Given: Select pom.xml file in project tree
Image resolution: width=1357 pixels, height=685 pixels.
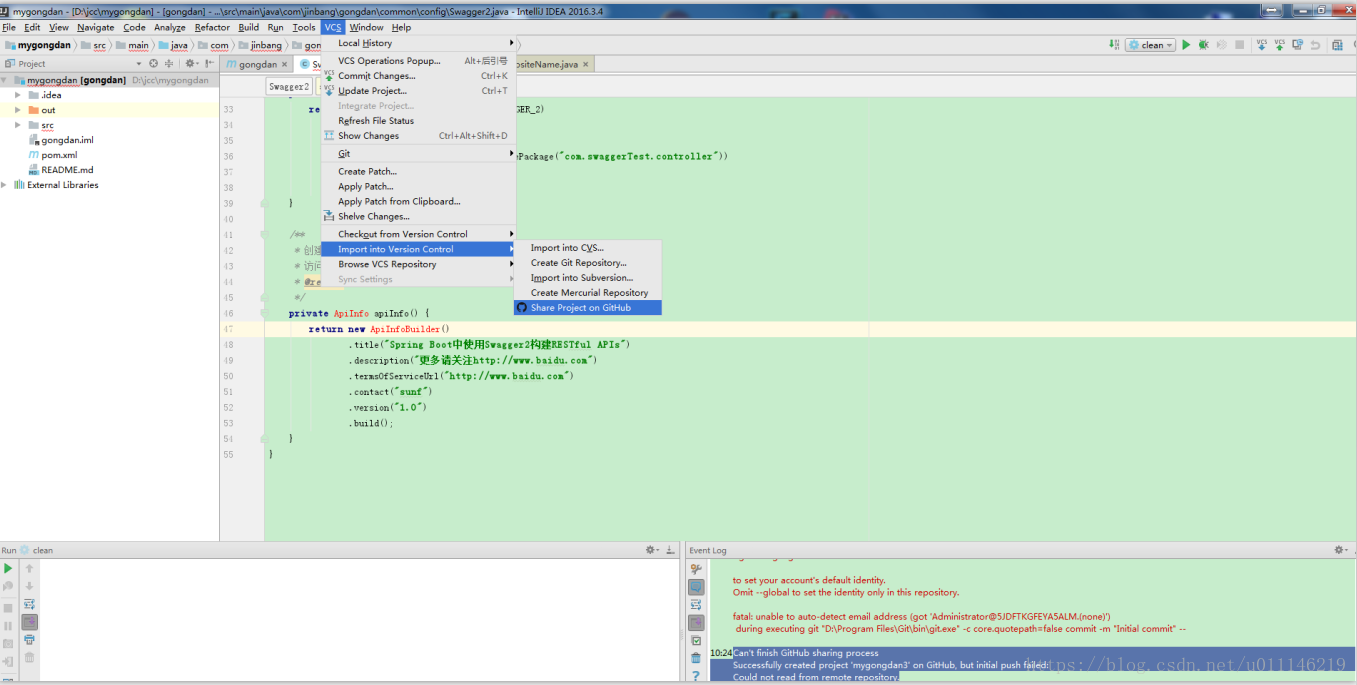Looking at the screenshot, I should (52, 155).
